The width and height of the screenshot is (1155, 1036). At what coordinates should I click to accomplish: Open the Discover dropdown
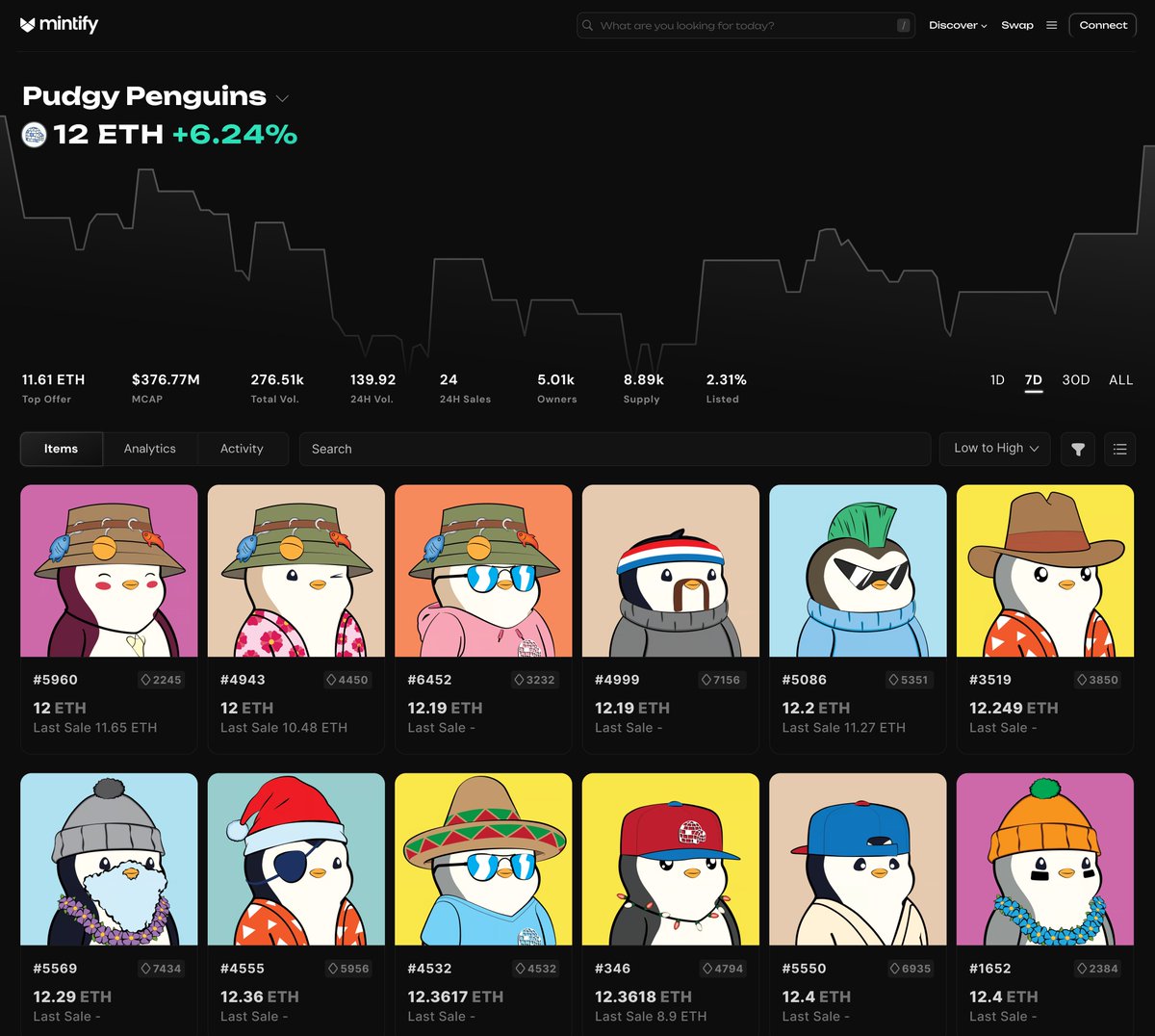pyautogui.click(x=958, y=25)
